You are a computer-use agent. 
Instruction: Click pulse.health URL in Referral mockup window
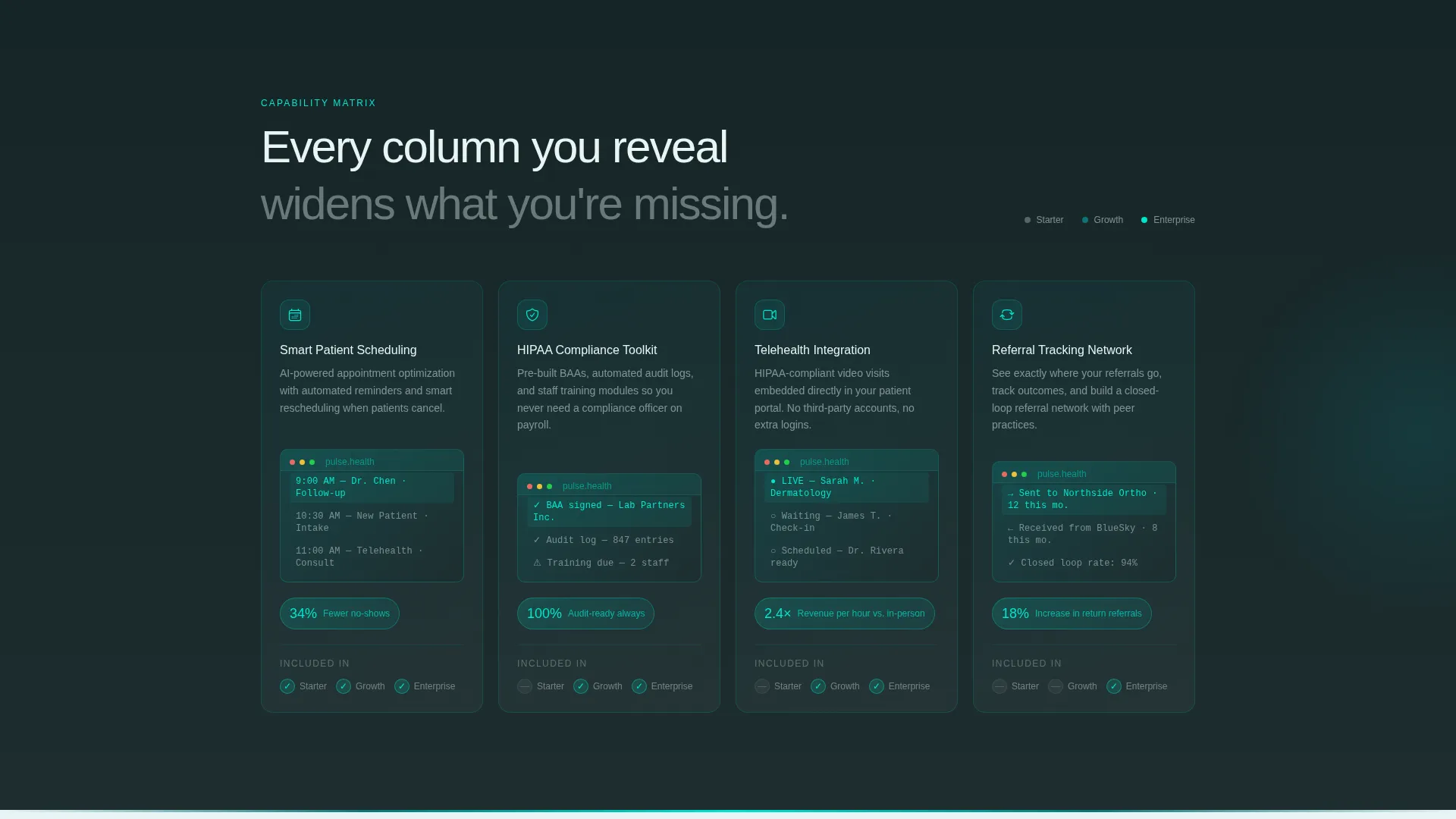click(x=1062, y=474)
